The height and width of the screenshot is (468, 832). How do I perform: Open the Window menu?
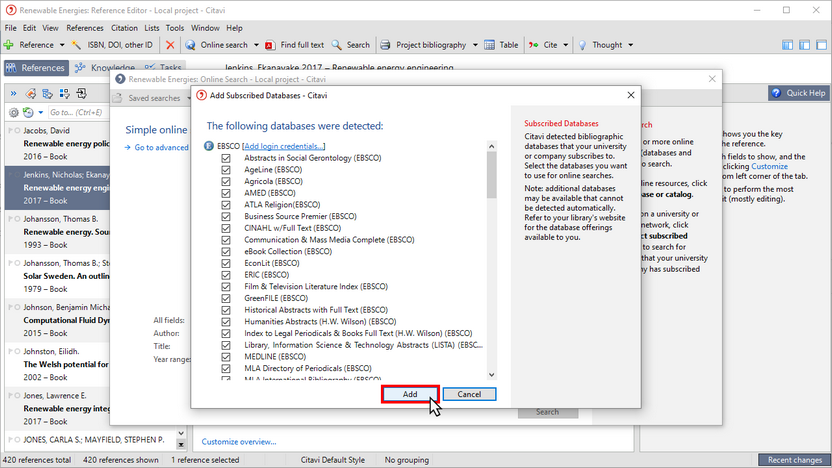[205, 28]
